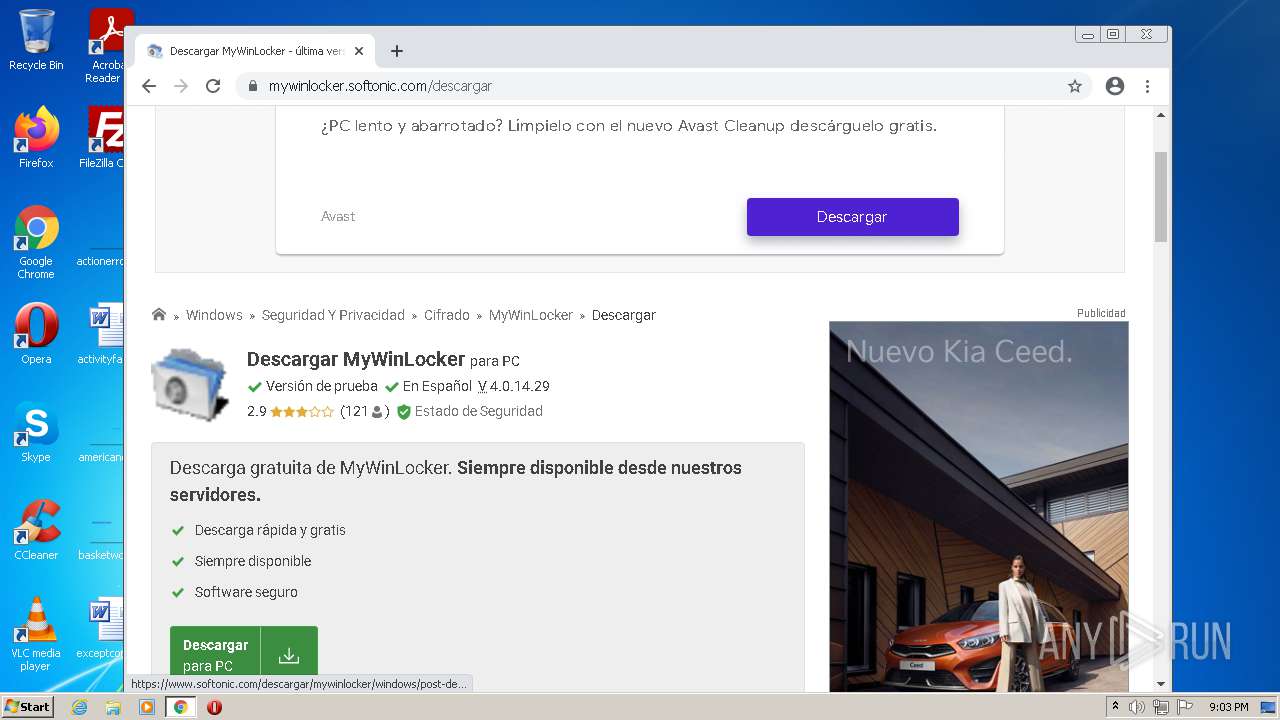Viewport: 1280px width, 720px height.
Task: Open the MyWinLocker breadcrumb link
Action: coord(531,315)
